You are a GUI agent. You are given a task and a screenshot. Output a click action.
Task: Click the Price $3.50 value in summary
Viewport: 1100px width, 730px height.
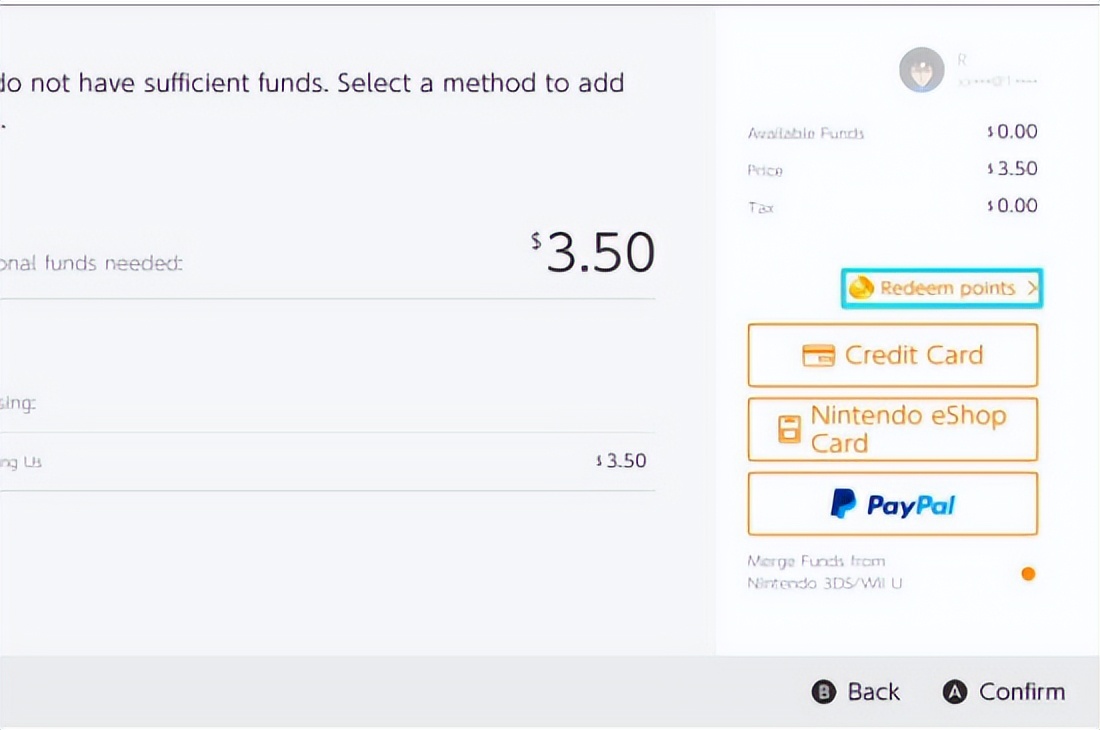(x=1012, y=169)
